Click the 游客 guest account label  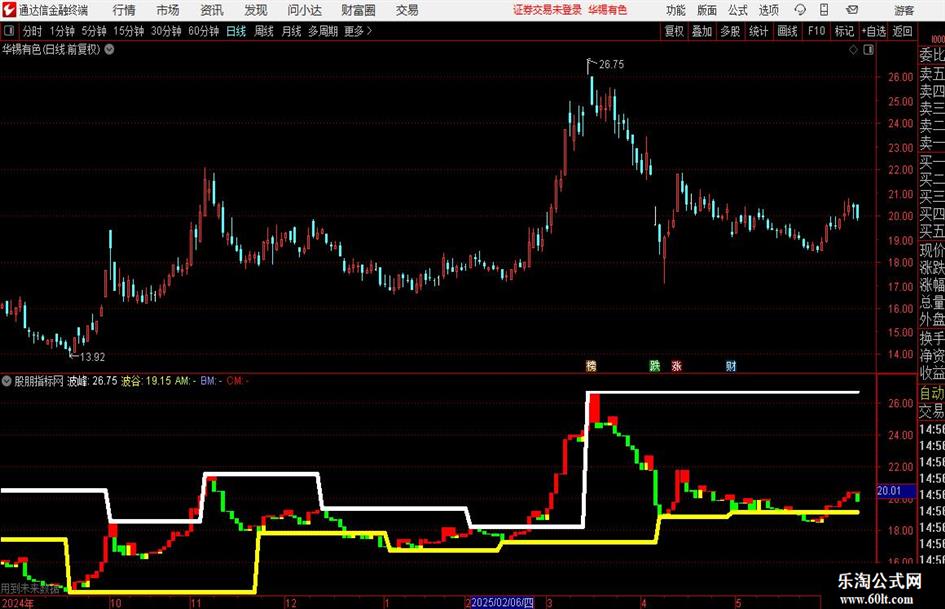pyautogui.click(x=904, y=10)
